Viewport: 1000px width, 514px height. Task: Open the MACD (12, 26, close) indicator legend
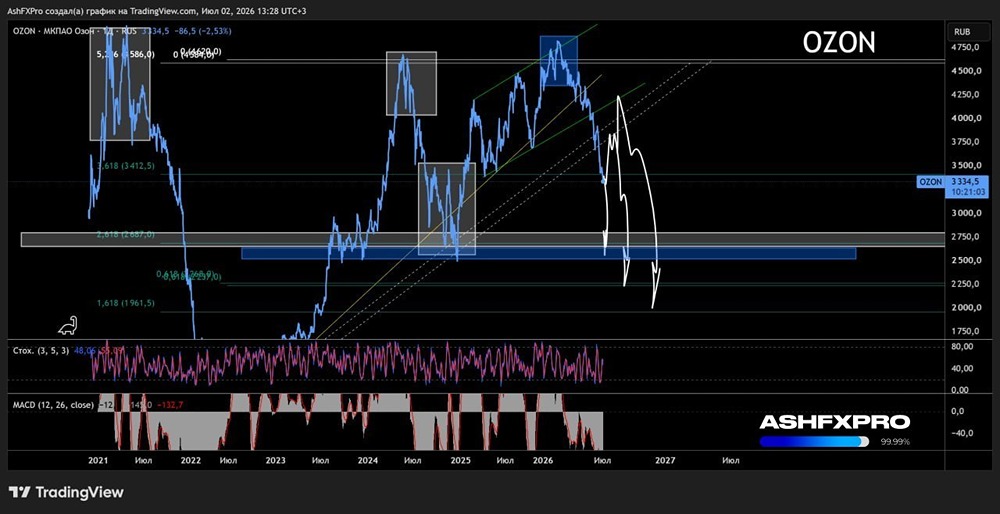click(54, 405)
